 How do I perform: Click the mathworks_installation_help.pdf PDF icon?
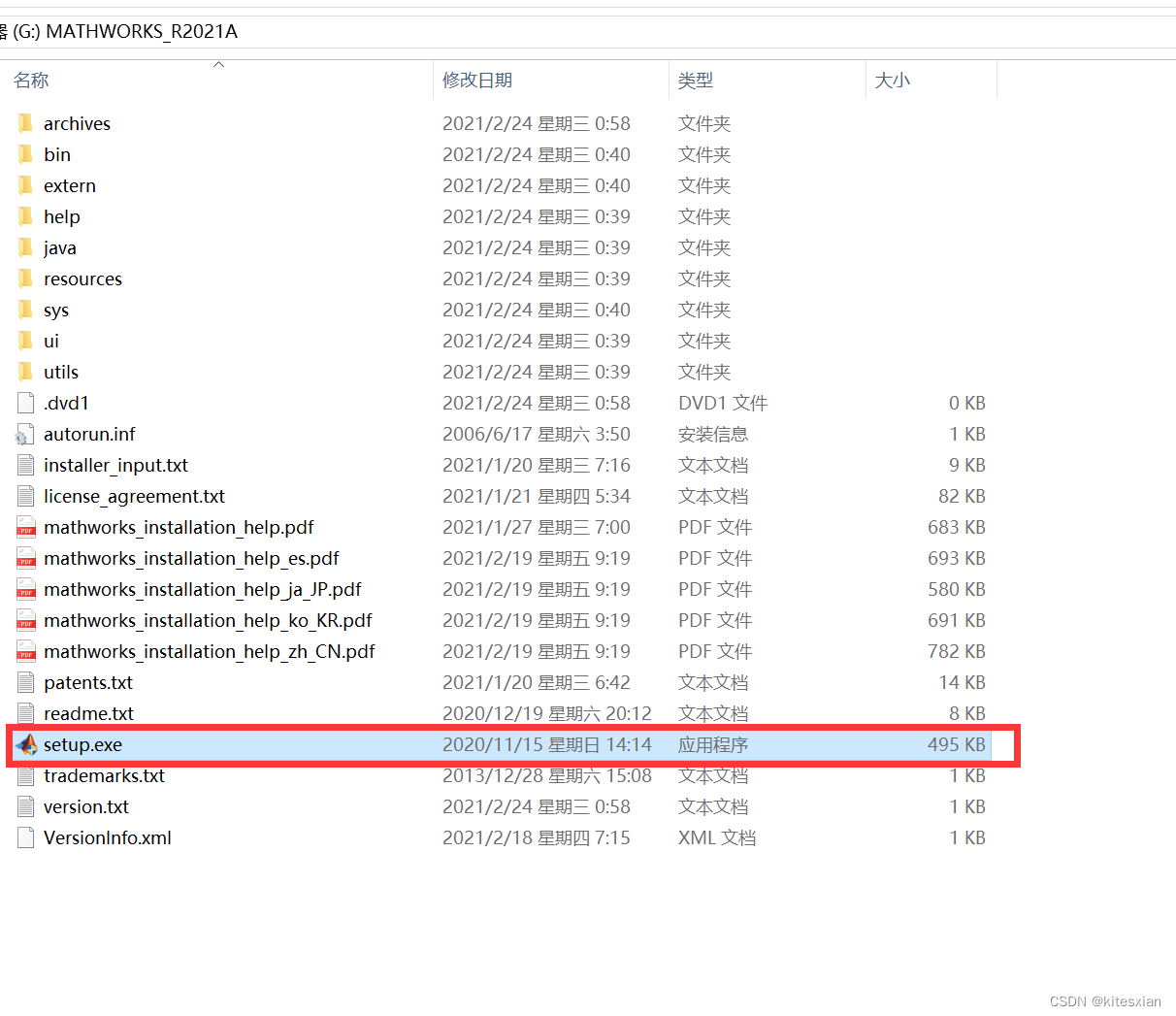(26, 527)
